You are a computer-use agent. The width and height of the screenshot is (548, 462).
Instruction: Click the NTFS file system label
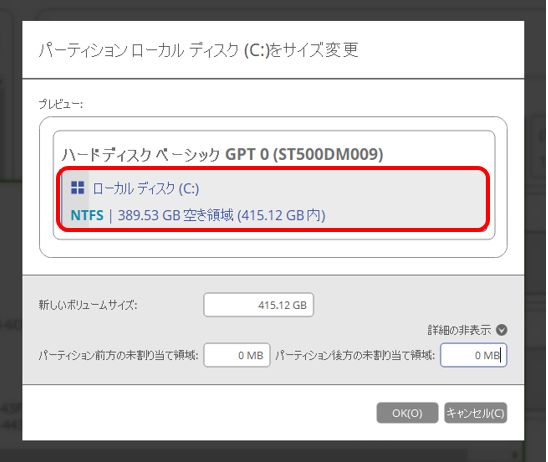[87, 215]
